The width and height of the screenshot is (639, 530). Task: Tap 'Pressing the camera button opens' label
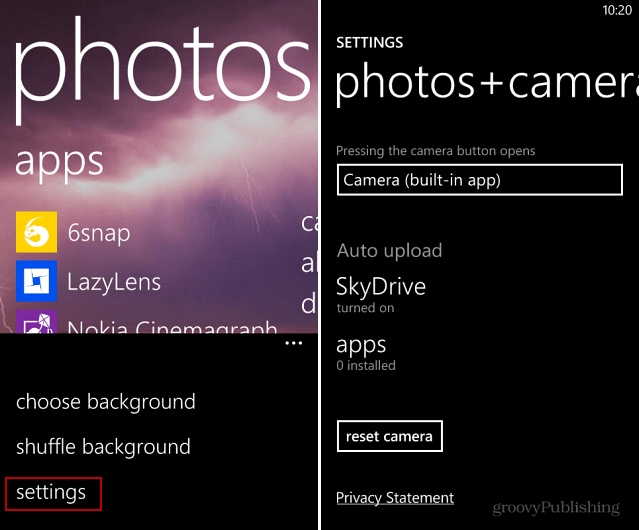coord(436,151)
